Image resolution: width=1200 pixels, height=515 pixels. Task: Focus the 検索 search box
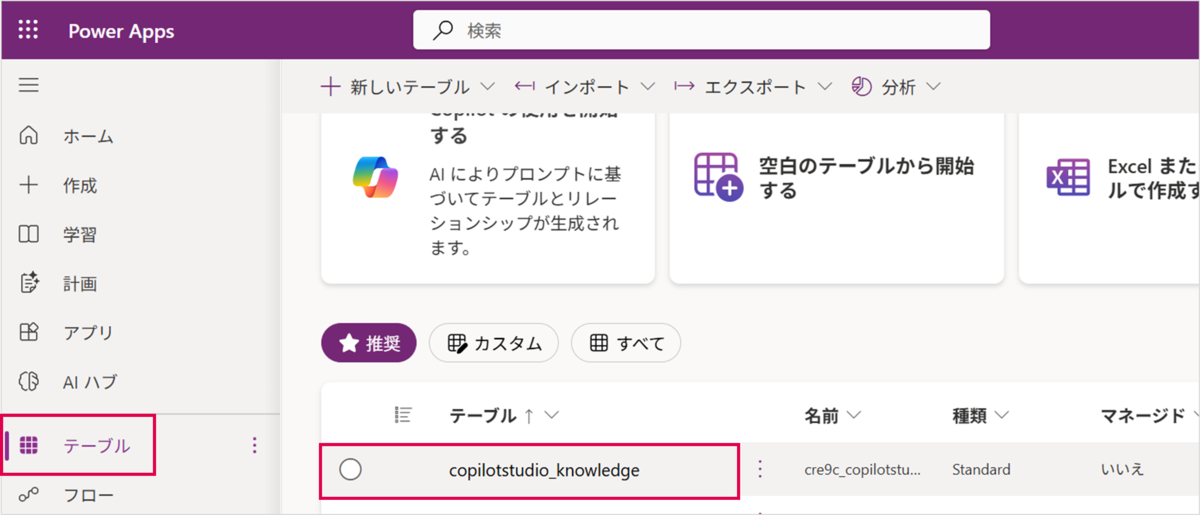click(702, 30)
